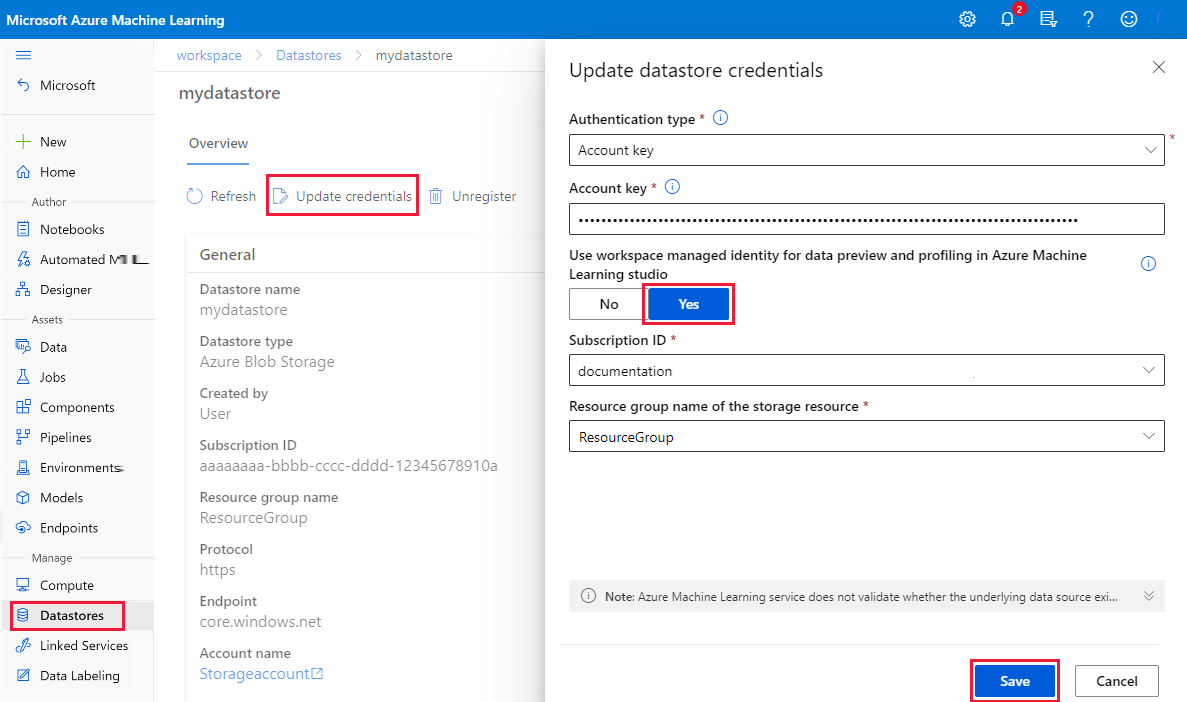The height and width of the screenshot is (702, 1187).
Task: Click the Account key password field
Action: coord(867,220)
